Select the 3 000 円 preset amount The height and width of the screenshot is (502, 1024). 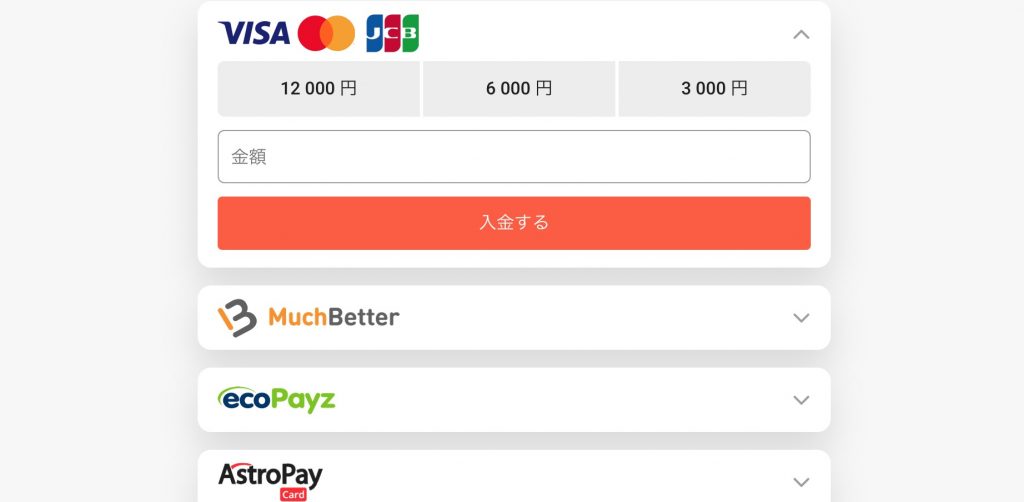(x=714, y=89)
